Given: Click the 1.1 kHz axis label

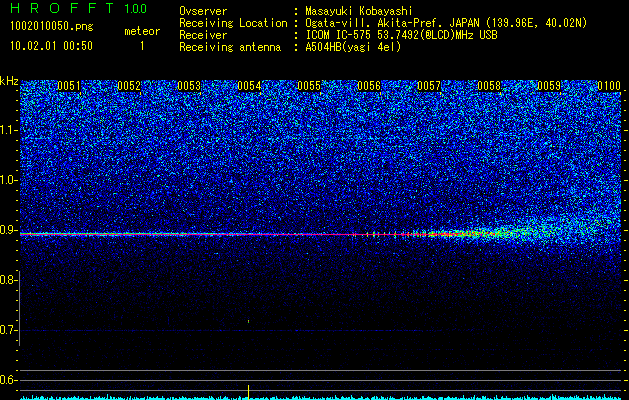Looking at the screenshot, I should coord(7,130).
